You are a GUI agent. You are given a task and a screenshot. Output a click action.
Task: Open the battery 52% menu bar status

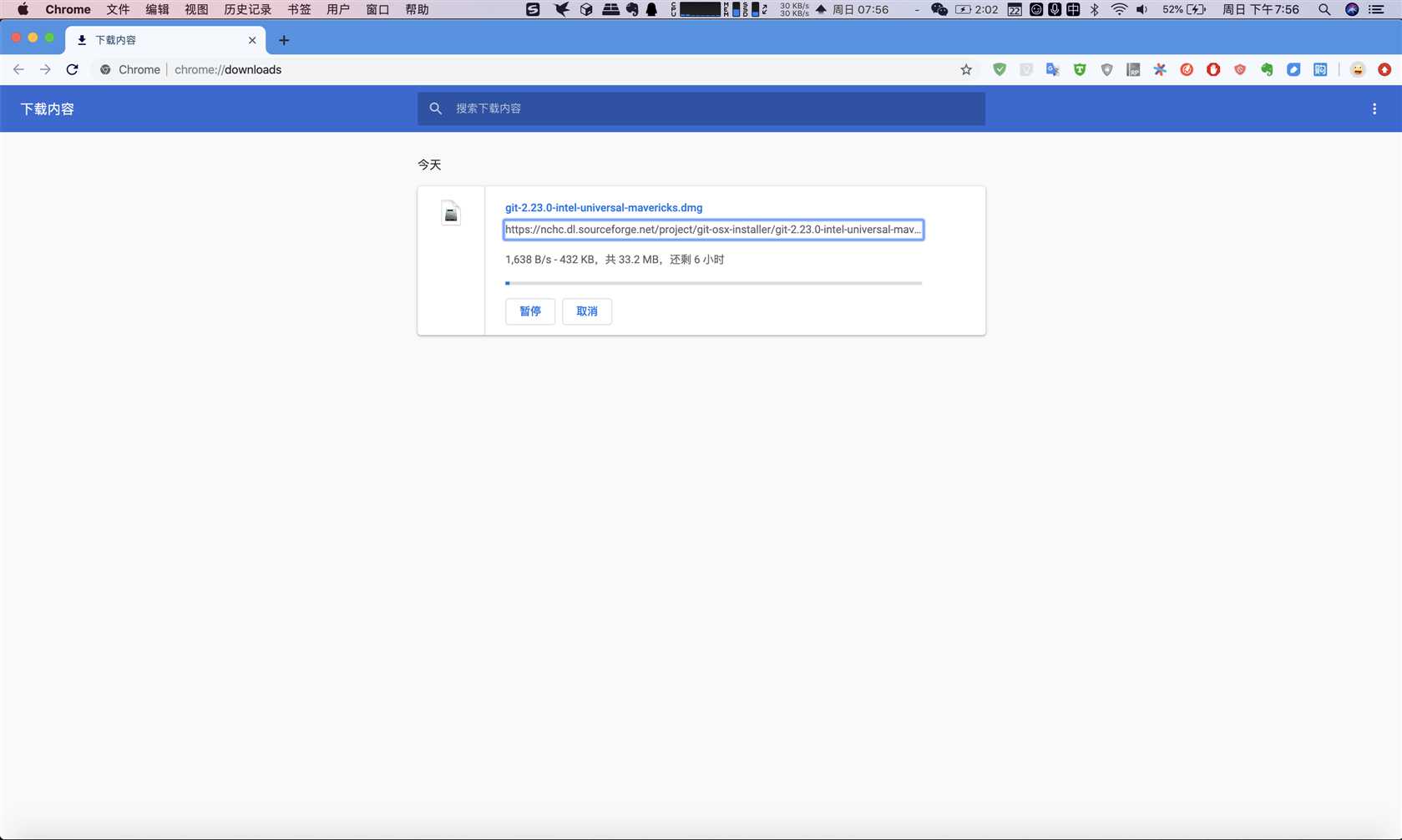tap(1184, 10)
